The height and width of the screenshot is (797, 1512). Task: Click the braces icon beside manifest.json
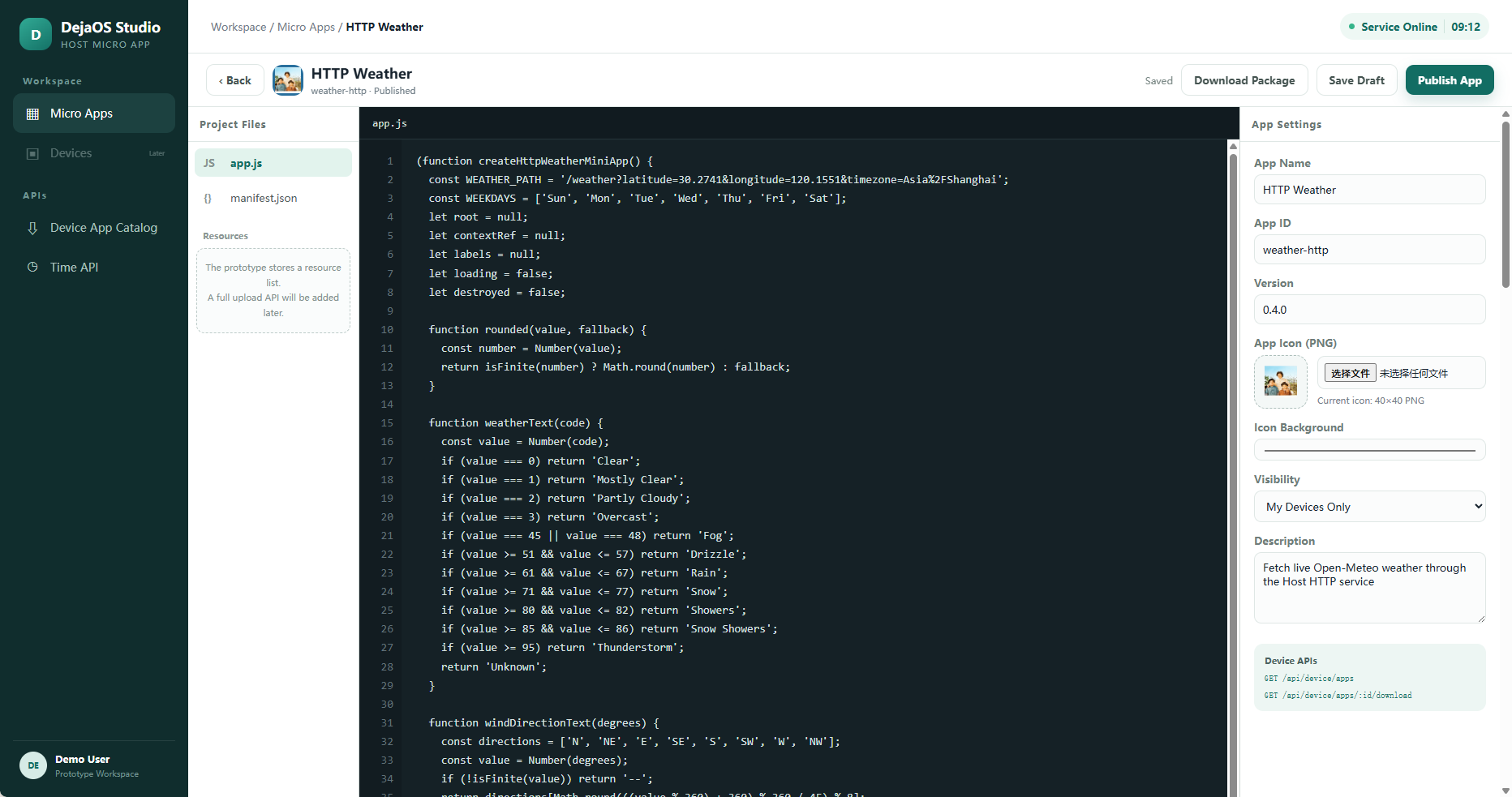click(x=208, y=198)
